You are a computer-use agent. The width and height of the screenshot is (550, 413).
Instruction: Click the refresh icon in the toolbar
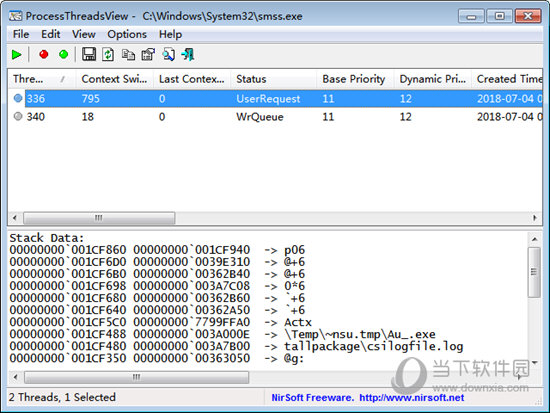coord(108,54)
